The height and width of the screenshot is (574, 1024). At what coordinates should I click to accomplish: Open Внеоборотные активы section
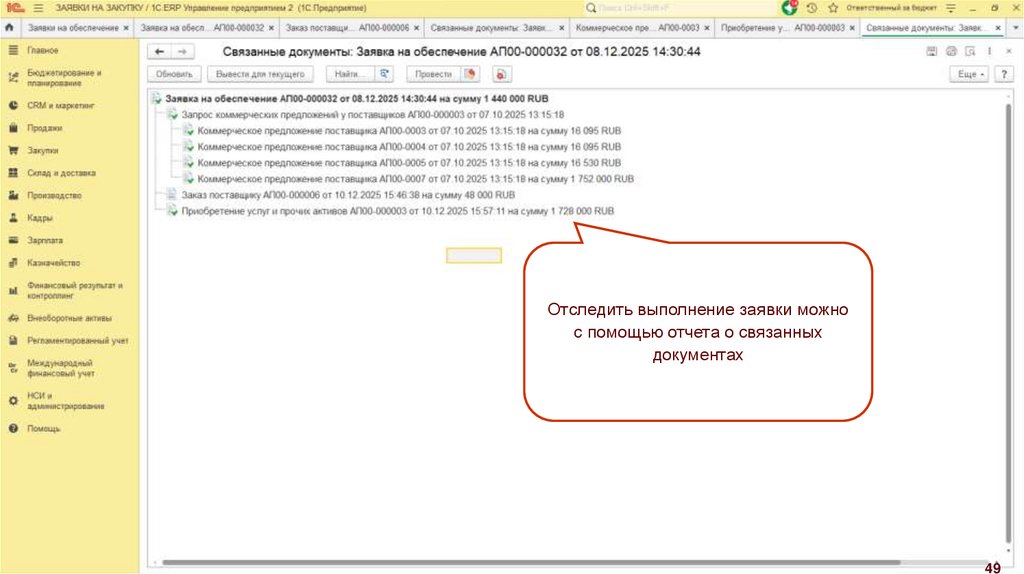click(69, 318)
